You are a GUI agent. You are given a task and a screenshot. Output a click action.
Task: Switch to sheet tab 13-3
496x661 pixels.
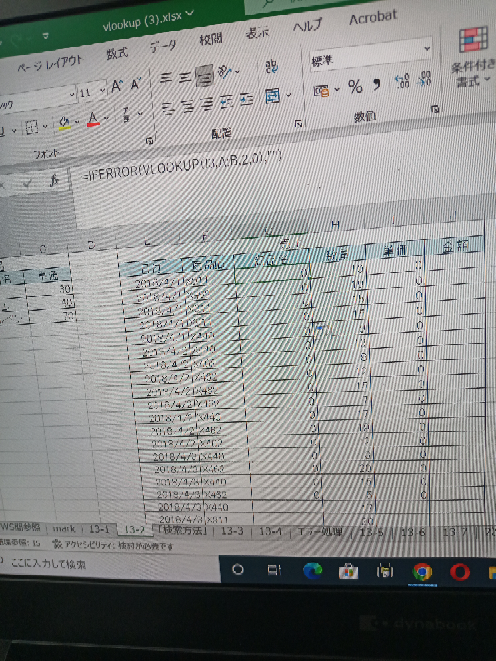pyautogui.click(x=232, y=531)
